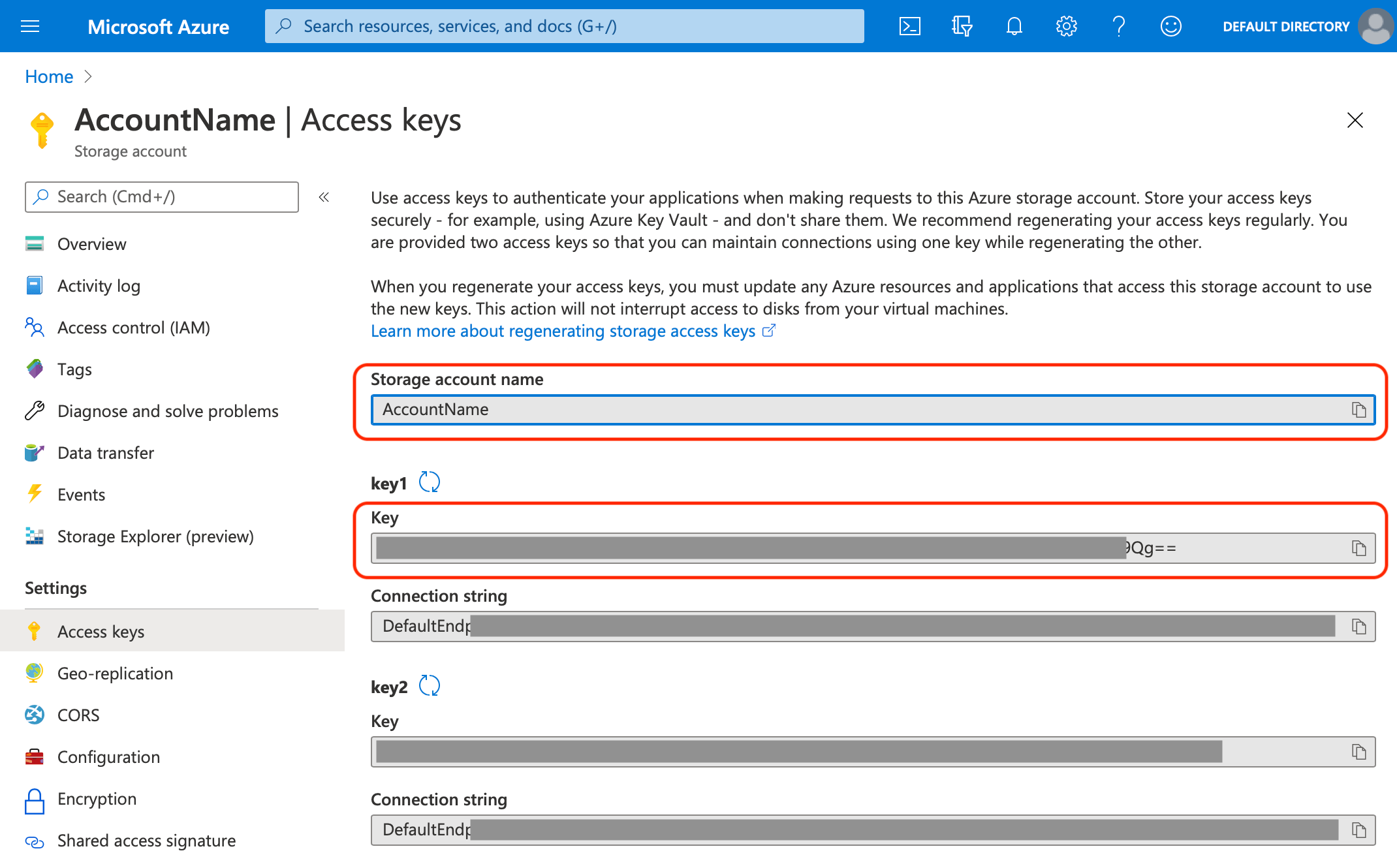Copy the storage account name
This screenshot has width=1397, height=868.
pos(1360,410)
